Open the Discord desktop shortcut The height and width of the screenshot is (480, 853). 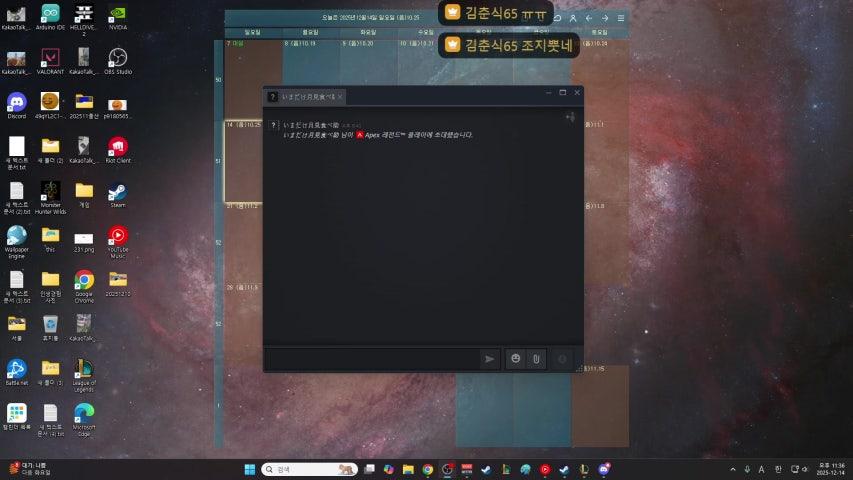coord(16,106)
